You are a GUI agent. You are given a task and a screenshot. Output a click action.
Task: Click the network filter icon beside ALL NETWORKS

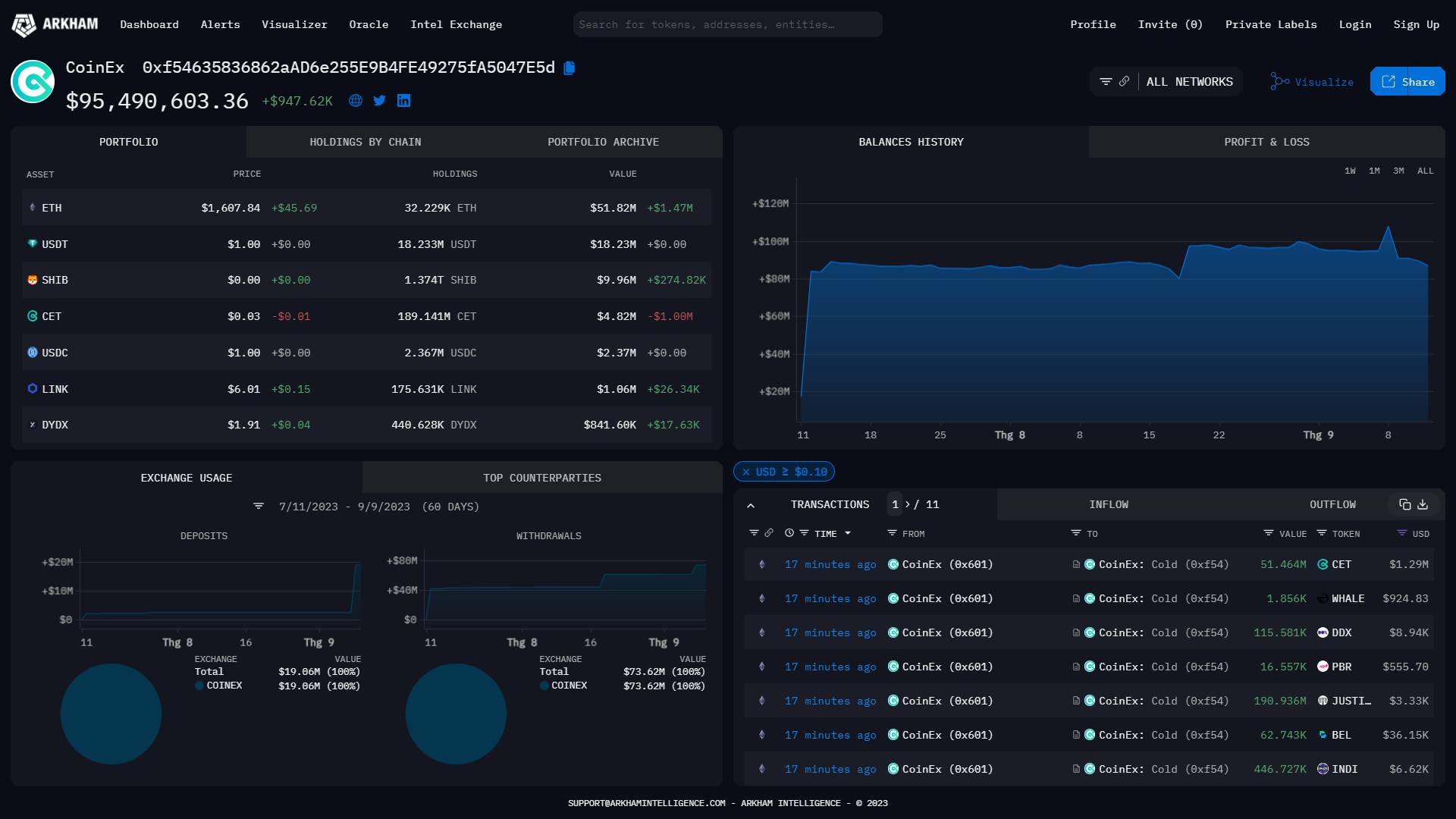[1106, 82]
